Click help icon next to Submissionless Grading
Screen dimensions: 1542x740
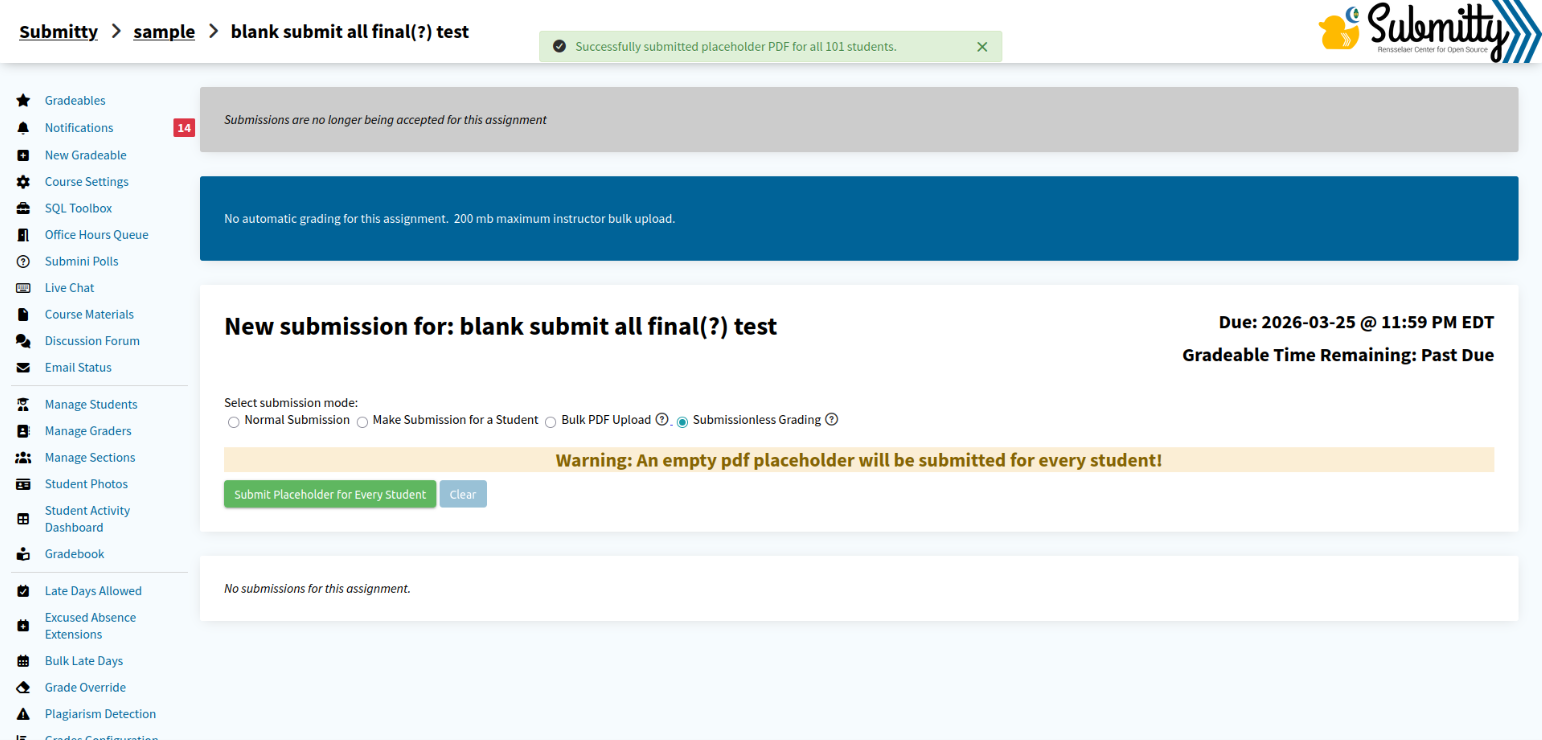832,420
